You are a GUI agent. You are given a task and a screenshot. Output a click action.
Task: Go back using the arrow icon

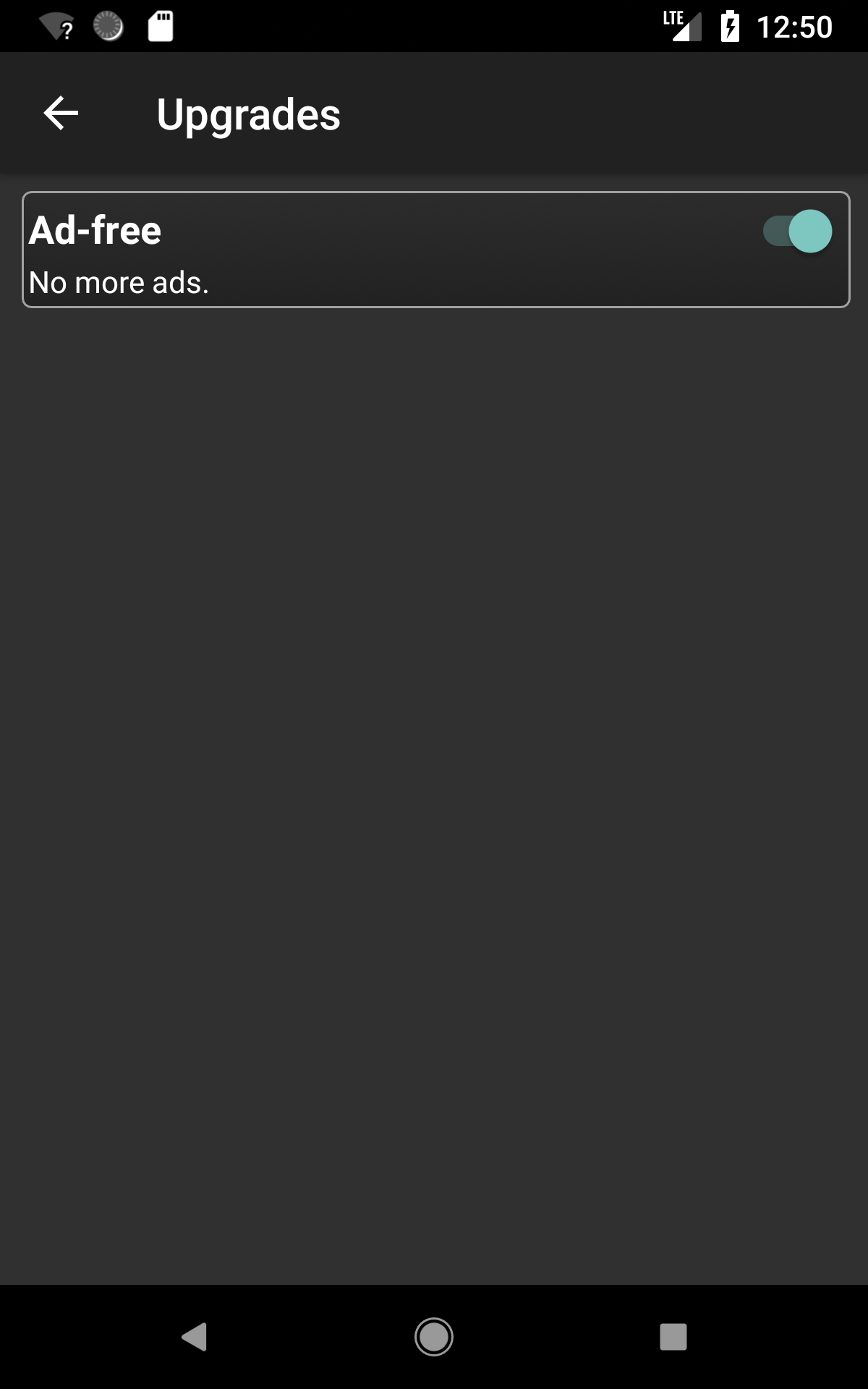pos(61,114)
